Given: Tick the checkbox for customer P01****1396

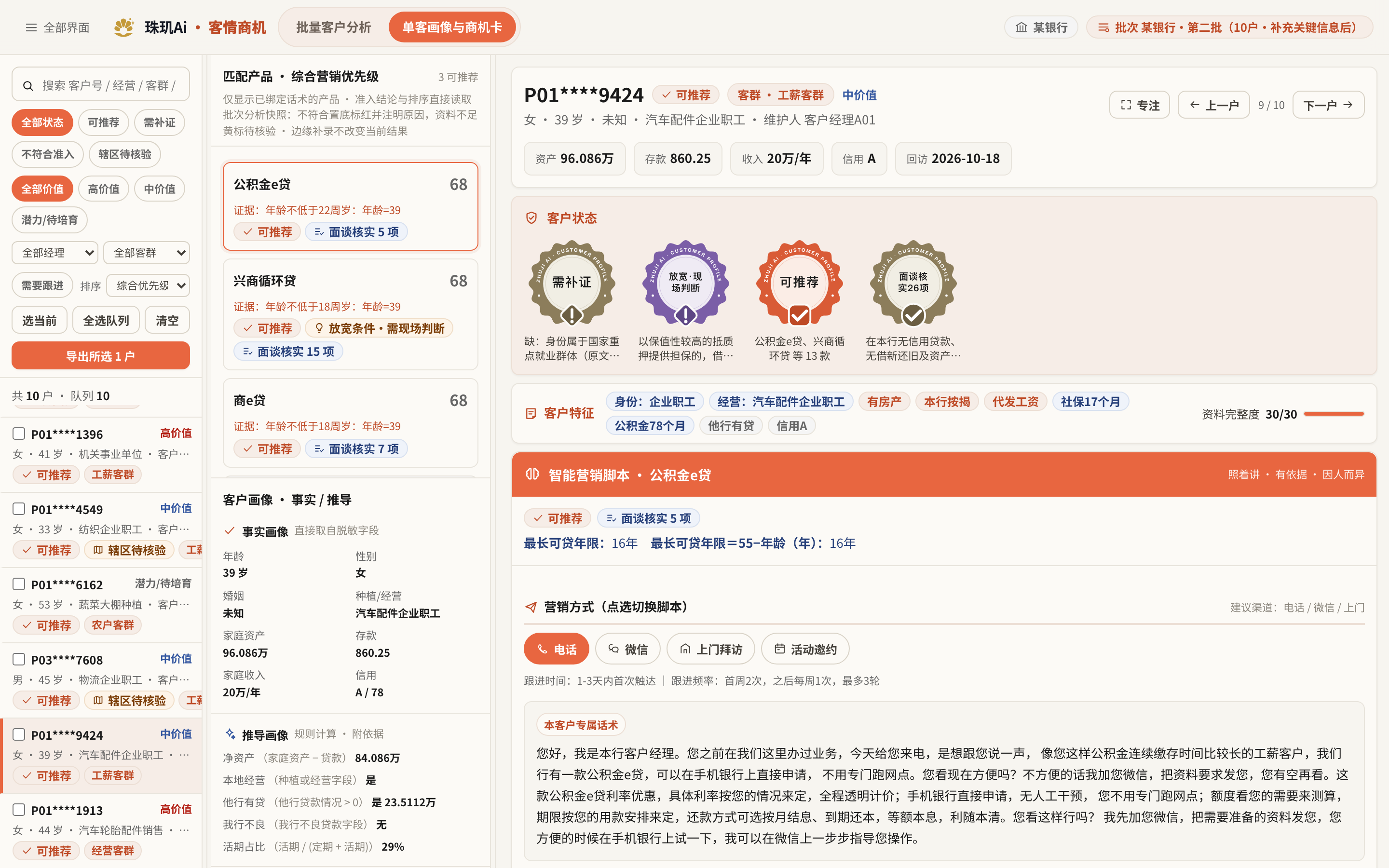Looking at the screenshot, I should point(19,434).
